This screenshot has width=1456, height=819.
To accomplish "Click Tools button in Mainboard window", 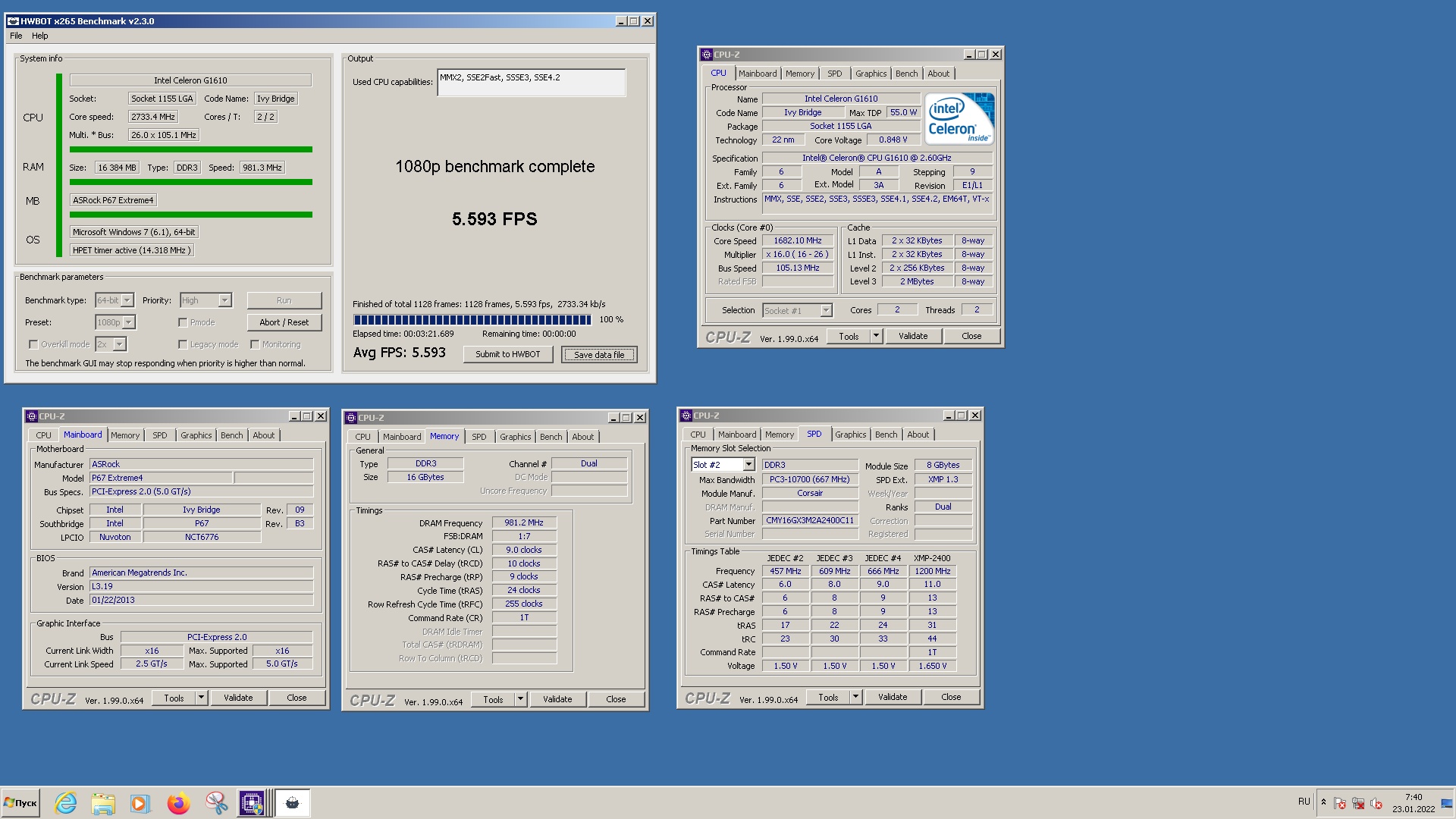I will 174,698.
